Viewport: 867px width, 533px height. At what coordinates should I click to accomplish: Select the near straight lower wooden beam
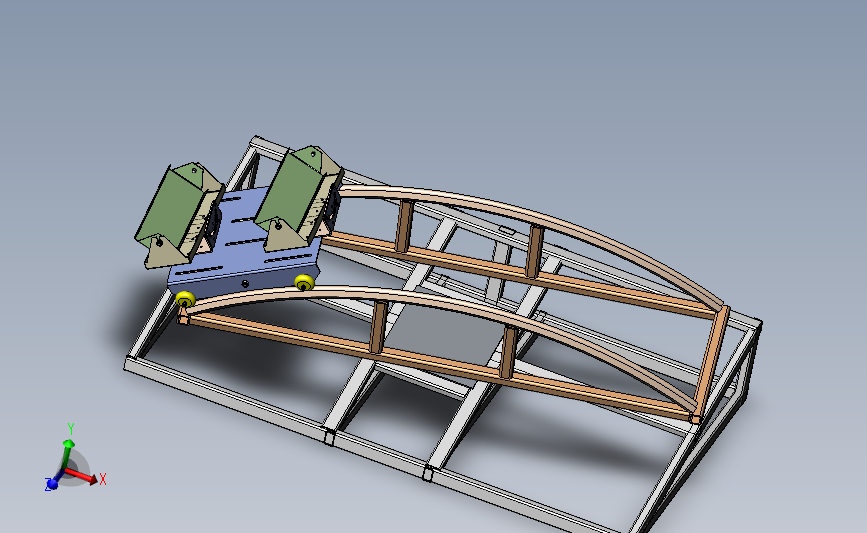tap(437, 365)
